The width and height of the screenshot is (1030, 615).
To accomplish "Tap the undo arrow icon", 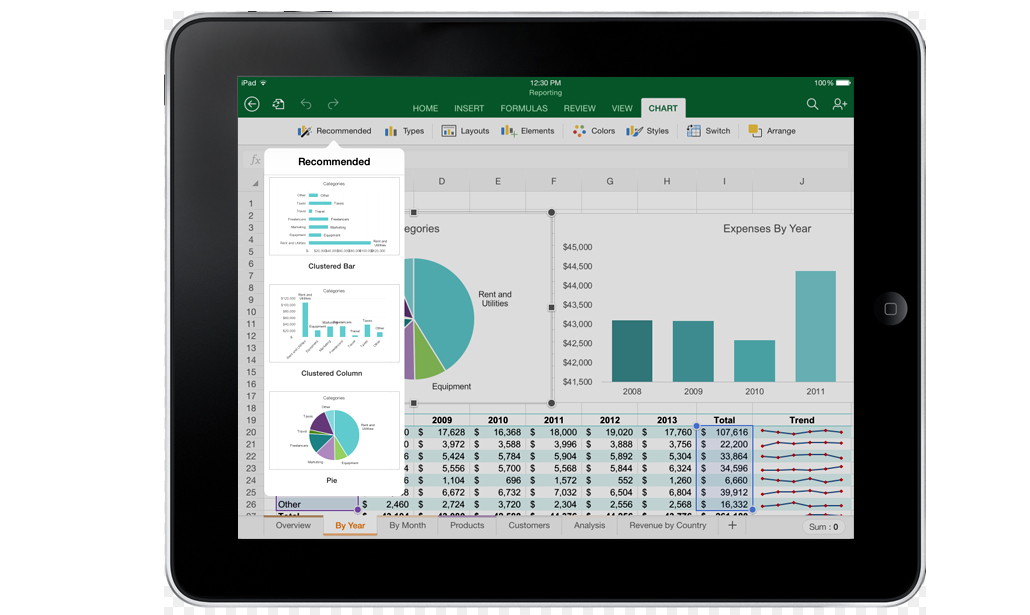I will coord(306,104).
